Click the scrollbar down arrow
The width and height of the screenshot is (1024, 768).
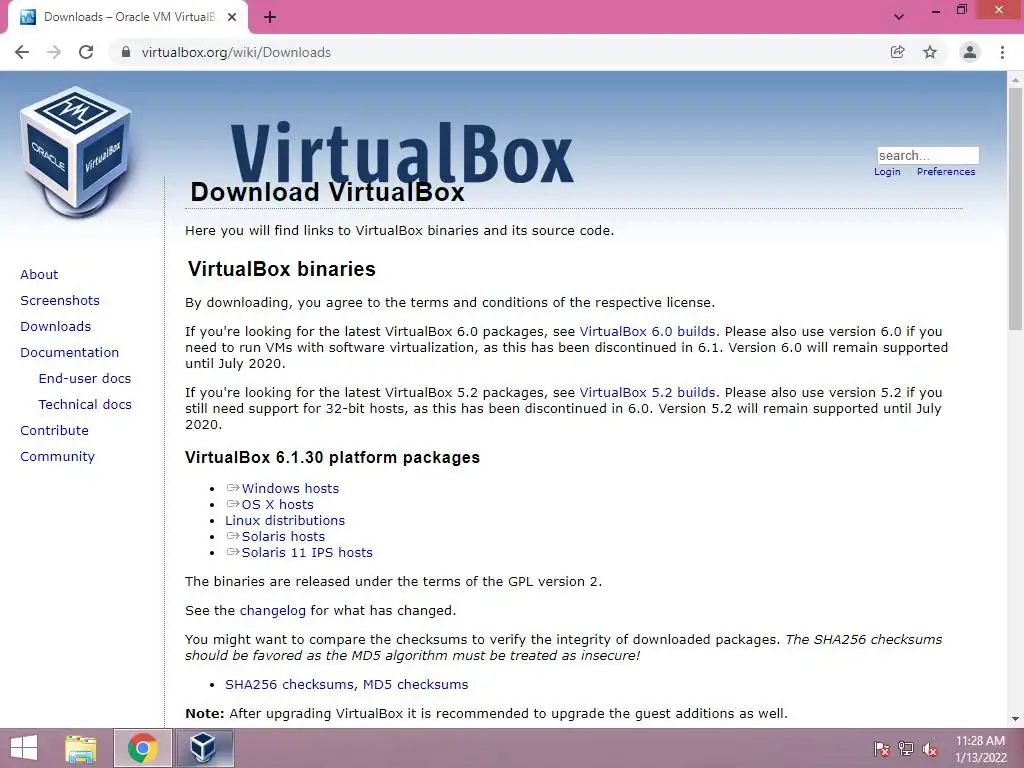coord(1015,719)
